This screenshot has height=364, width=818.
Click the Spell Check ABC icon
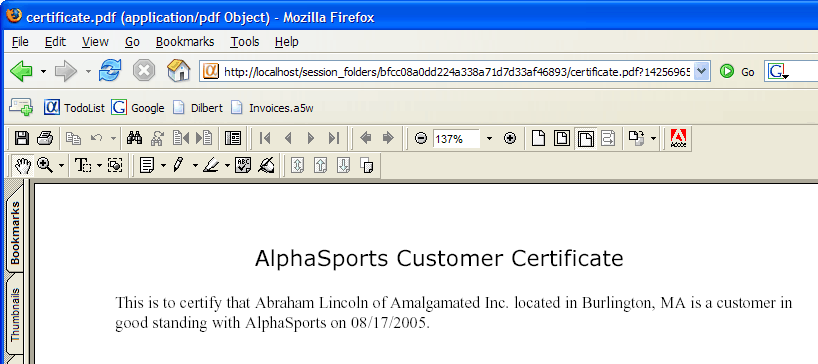243,166
